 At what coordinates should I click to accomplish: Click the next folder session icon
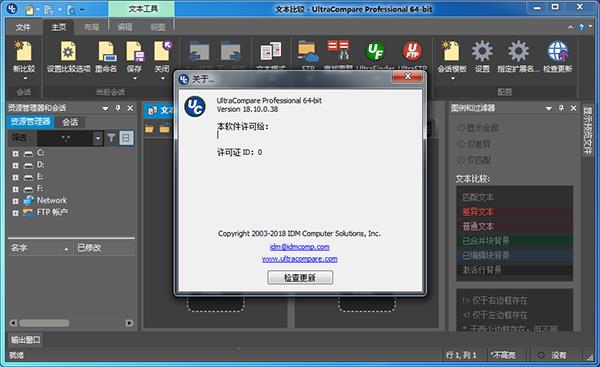[230, 52]
